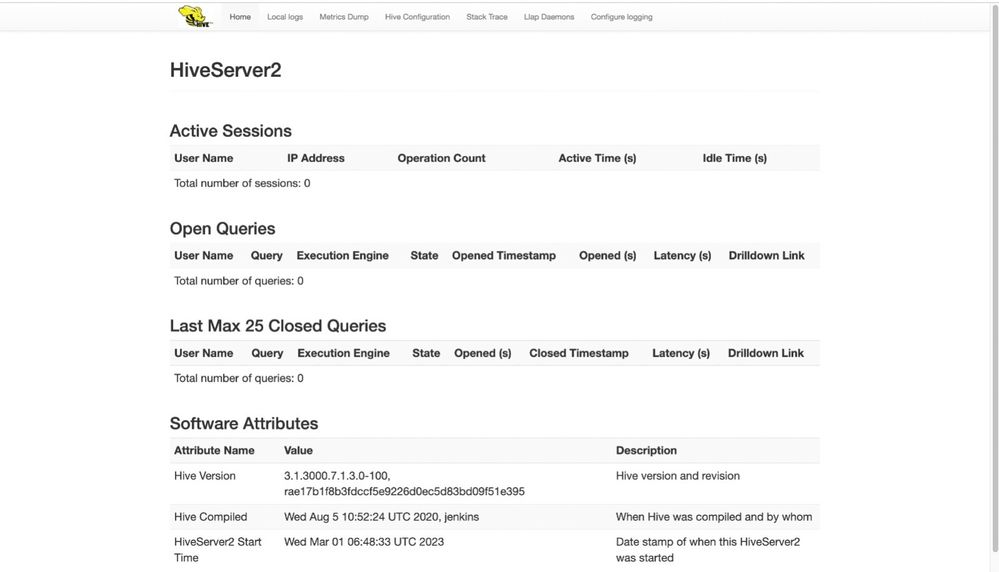The image size is (999, 572).
Task: Click IP Address column header
Action: point(315,158)
